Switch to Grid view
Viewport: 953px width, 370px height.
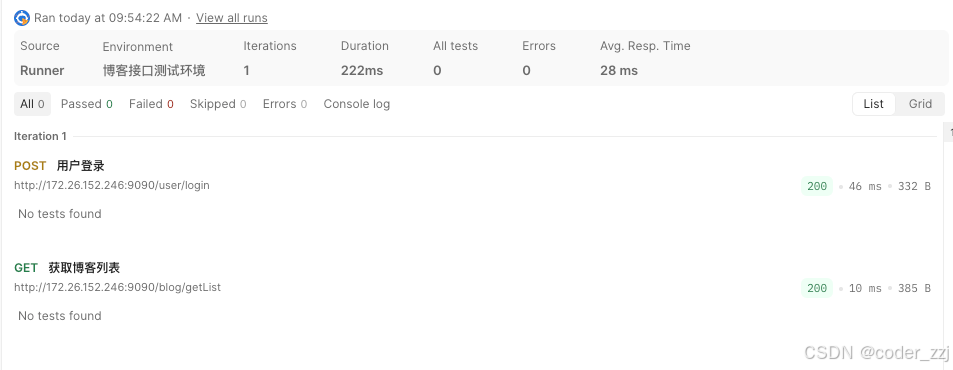pos(920,104)
